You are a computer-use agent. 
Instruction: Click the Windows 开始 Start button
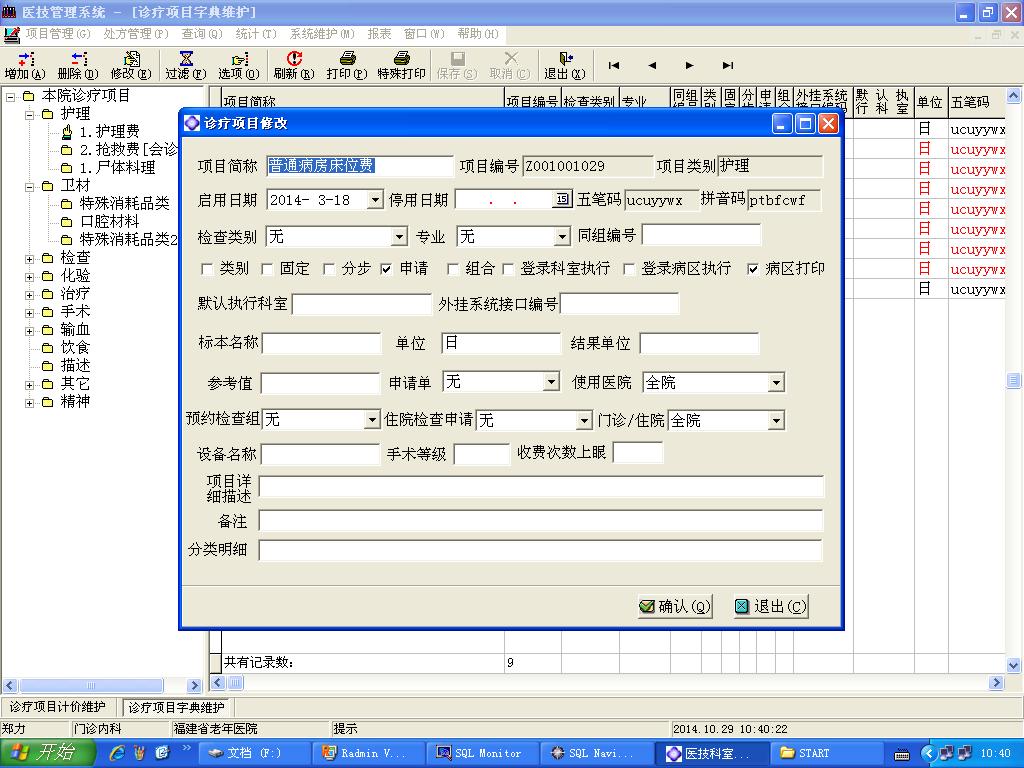click(x=47, y=753)
